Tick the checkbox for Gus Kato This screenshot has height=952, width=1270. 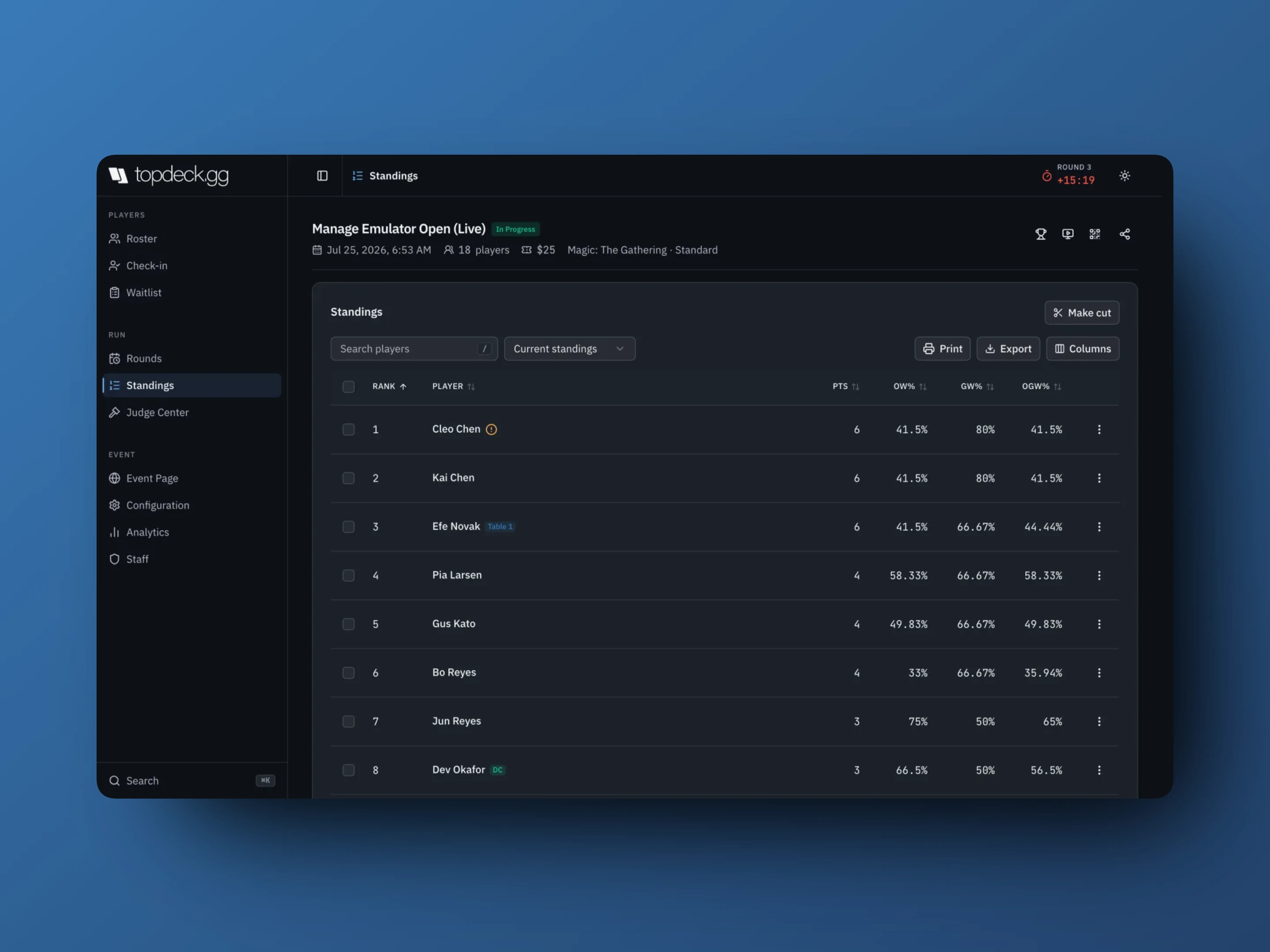pyautogui.click(x=348, y=624)
